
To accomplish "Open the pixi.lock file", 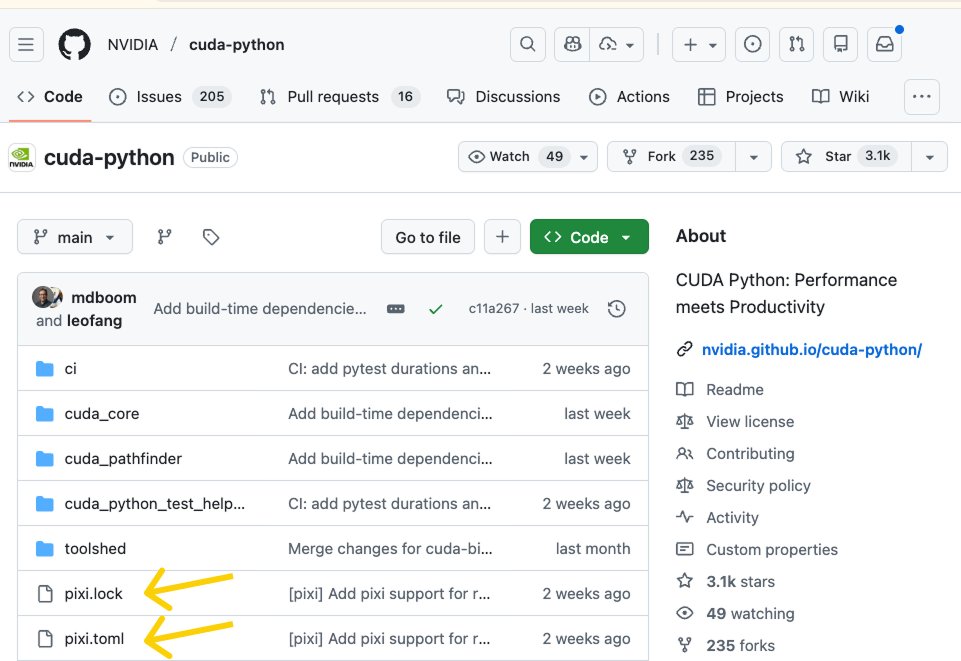I will [93, 594].
